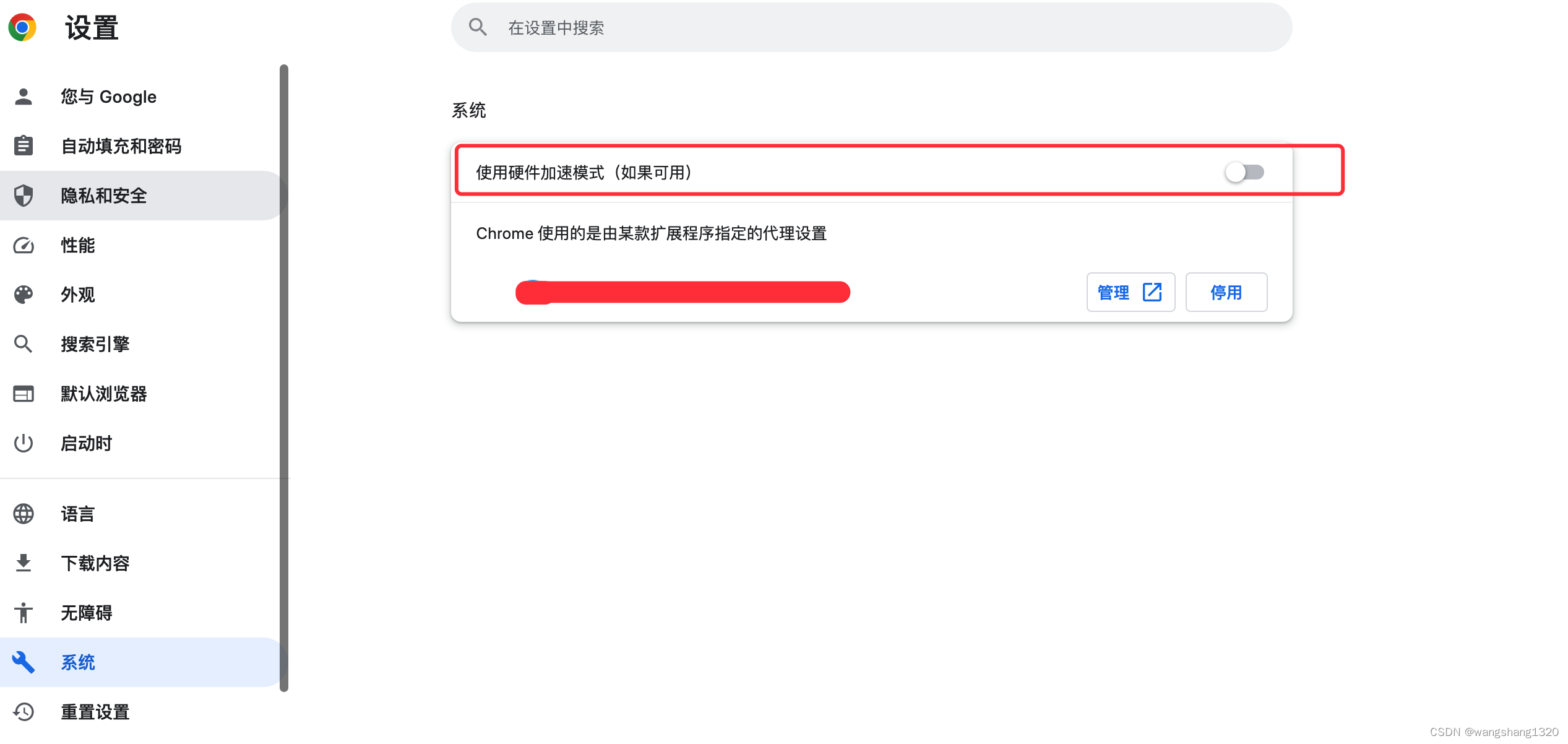Click text 使用硬件加速模式（如果可用）

(x=584, y=172)
